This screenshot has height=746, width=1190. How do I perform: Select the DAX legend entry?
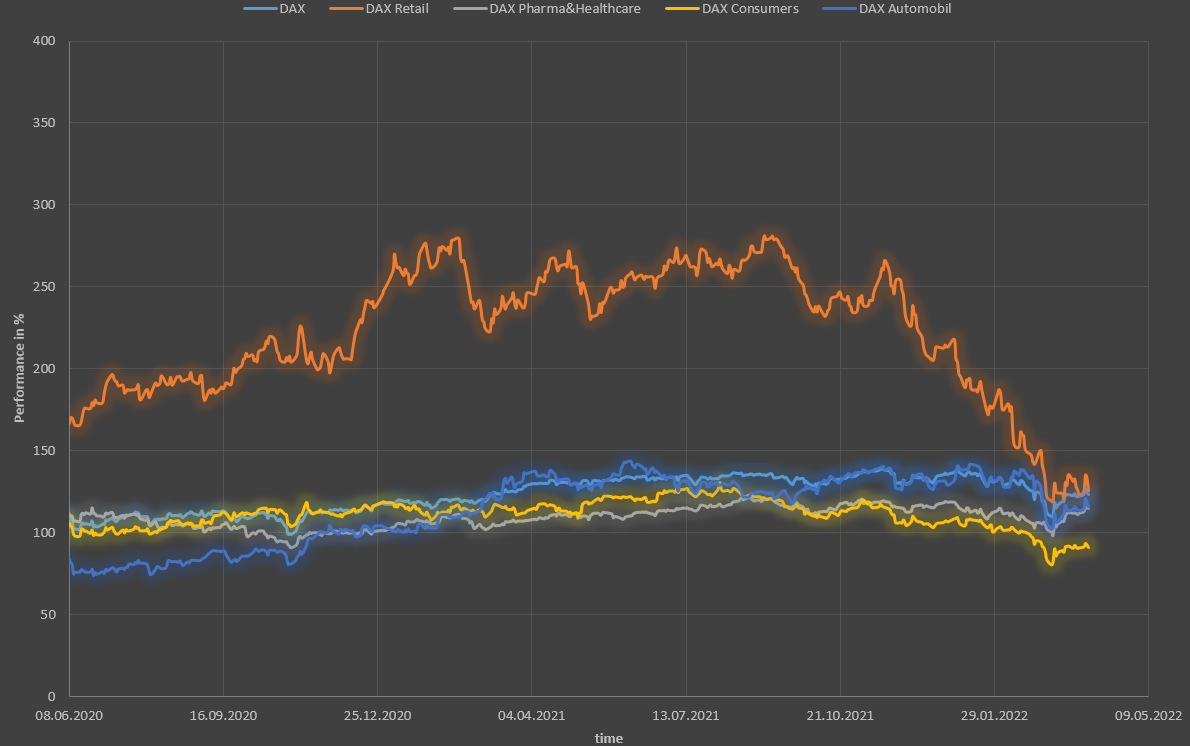pyautogui.click(x=274, y=9)
